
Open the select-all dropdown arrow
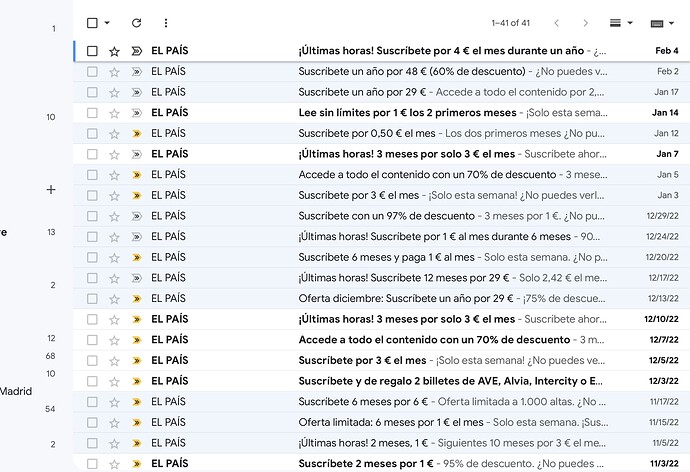pyautogui.click(x=107, y=23)
